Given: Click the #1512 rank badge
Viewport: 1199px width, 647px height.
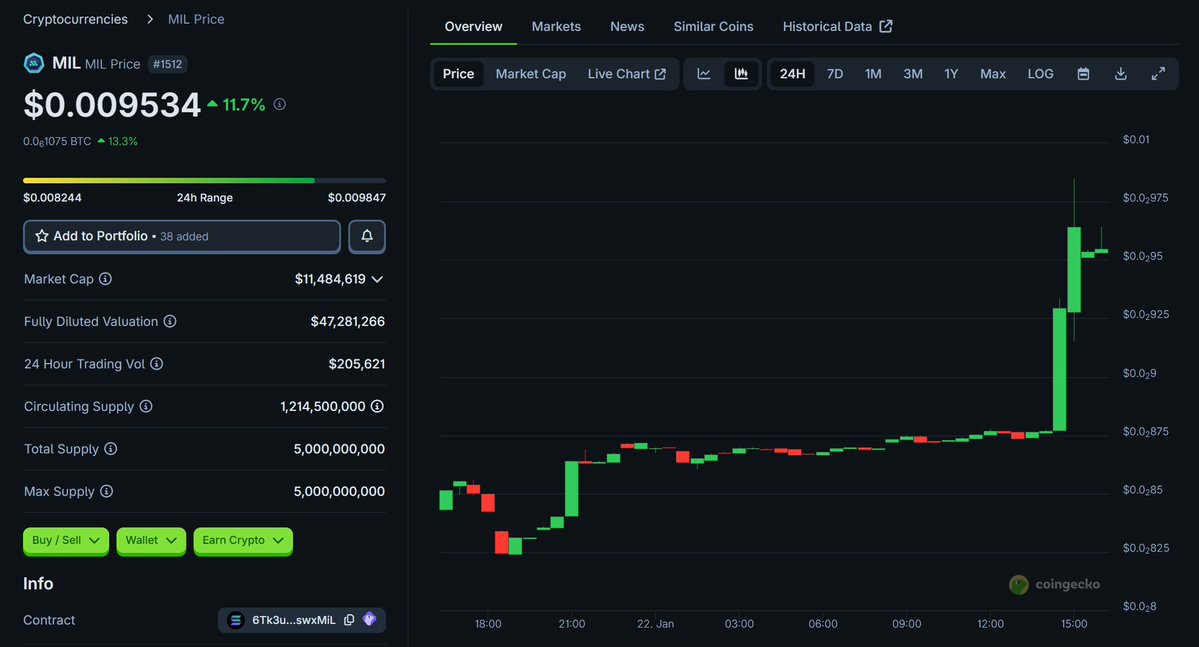Looking at the screenshot, I should click(167, 64).
